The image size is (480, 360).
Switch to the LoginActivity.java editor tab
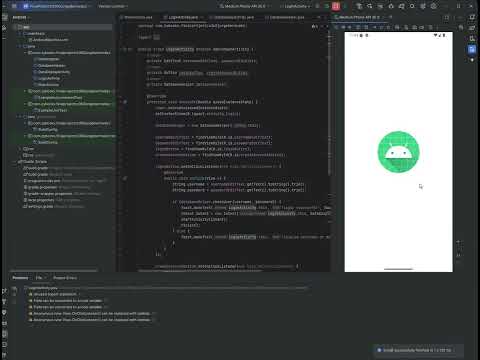pyautogui.click(x=183, y=17)
